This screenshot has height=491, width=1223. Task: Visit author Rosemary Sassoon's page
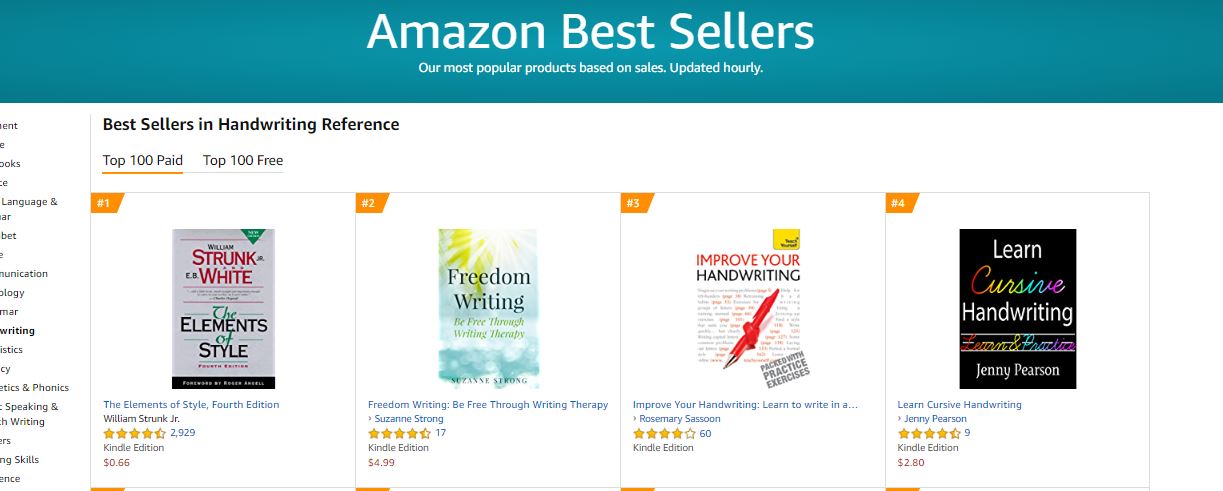click(677, 419)
